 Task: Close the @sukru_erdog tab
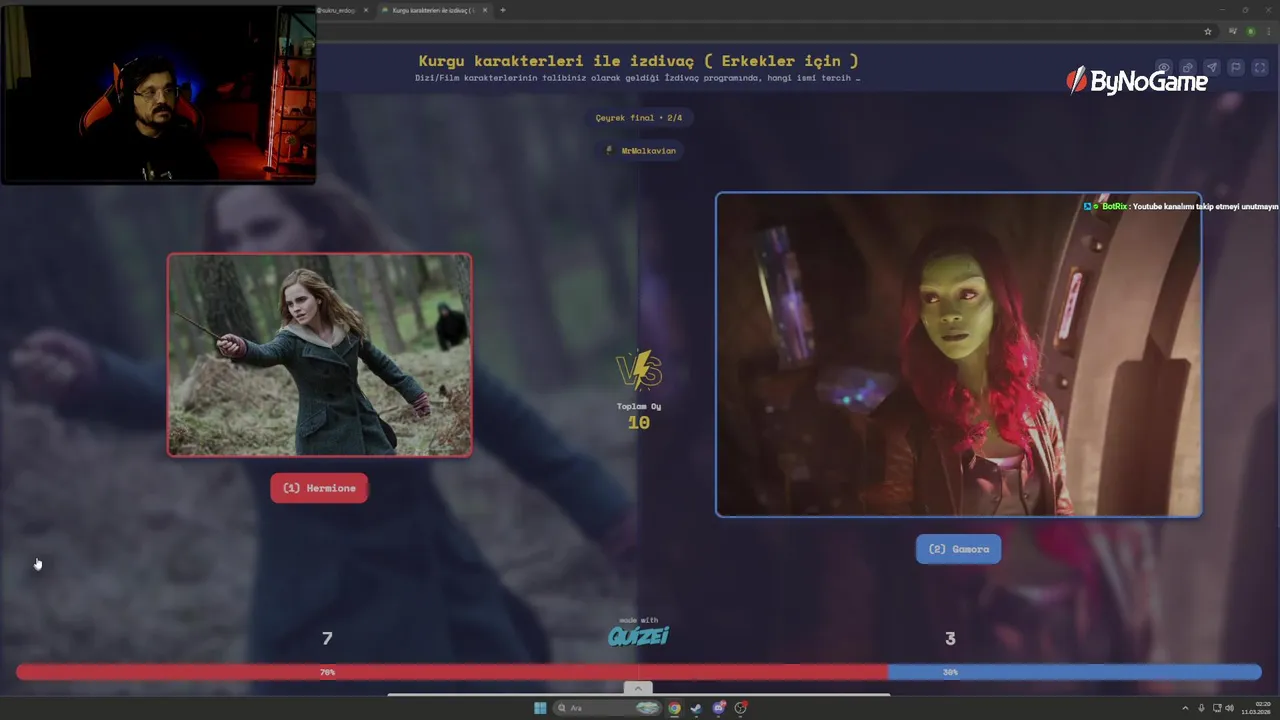(x=366, y=10)
